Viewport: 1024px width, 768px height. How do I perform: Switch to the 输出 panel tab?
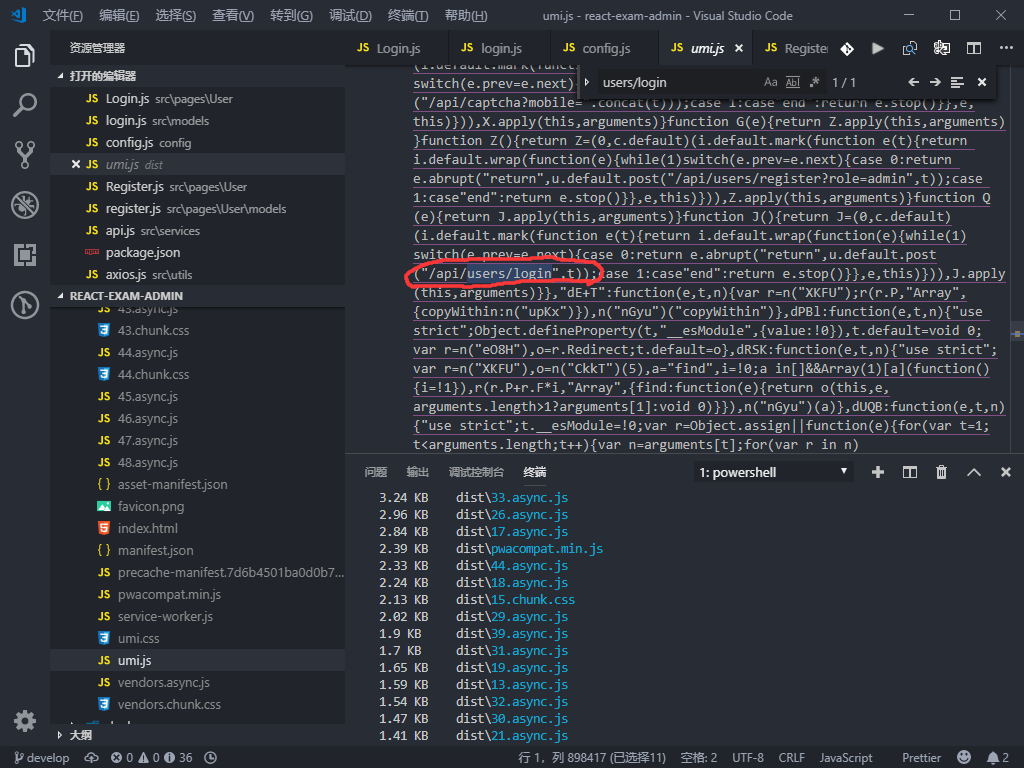417,472
